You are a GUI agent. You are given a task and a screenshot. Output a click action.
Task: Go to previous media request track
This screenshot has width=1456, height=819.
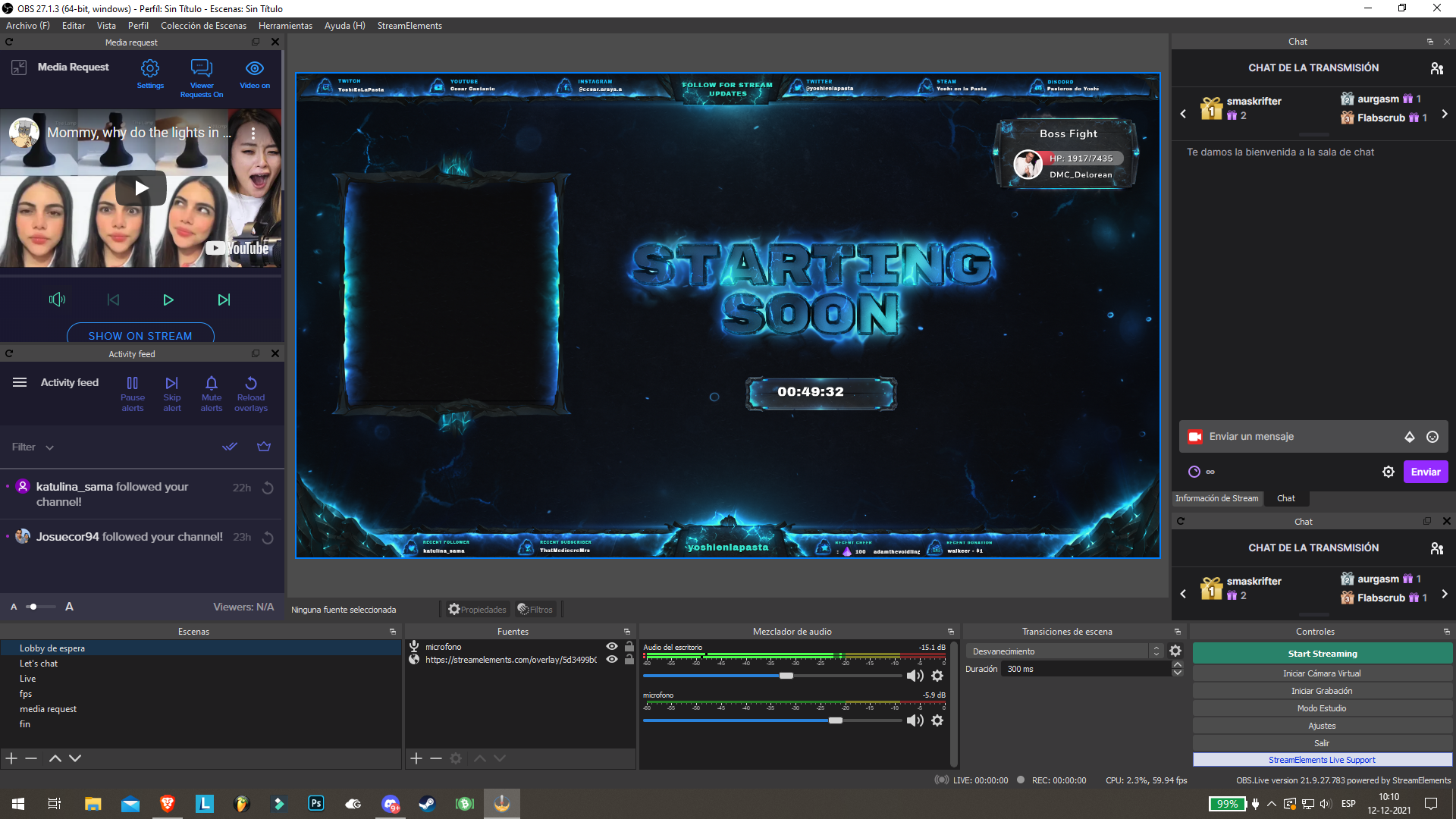(113, 300)
